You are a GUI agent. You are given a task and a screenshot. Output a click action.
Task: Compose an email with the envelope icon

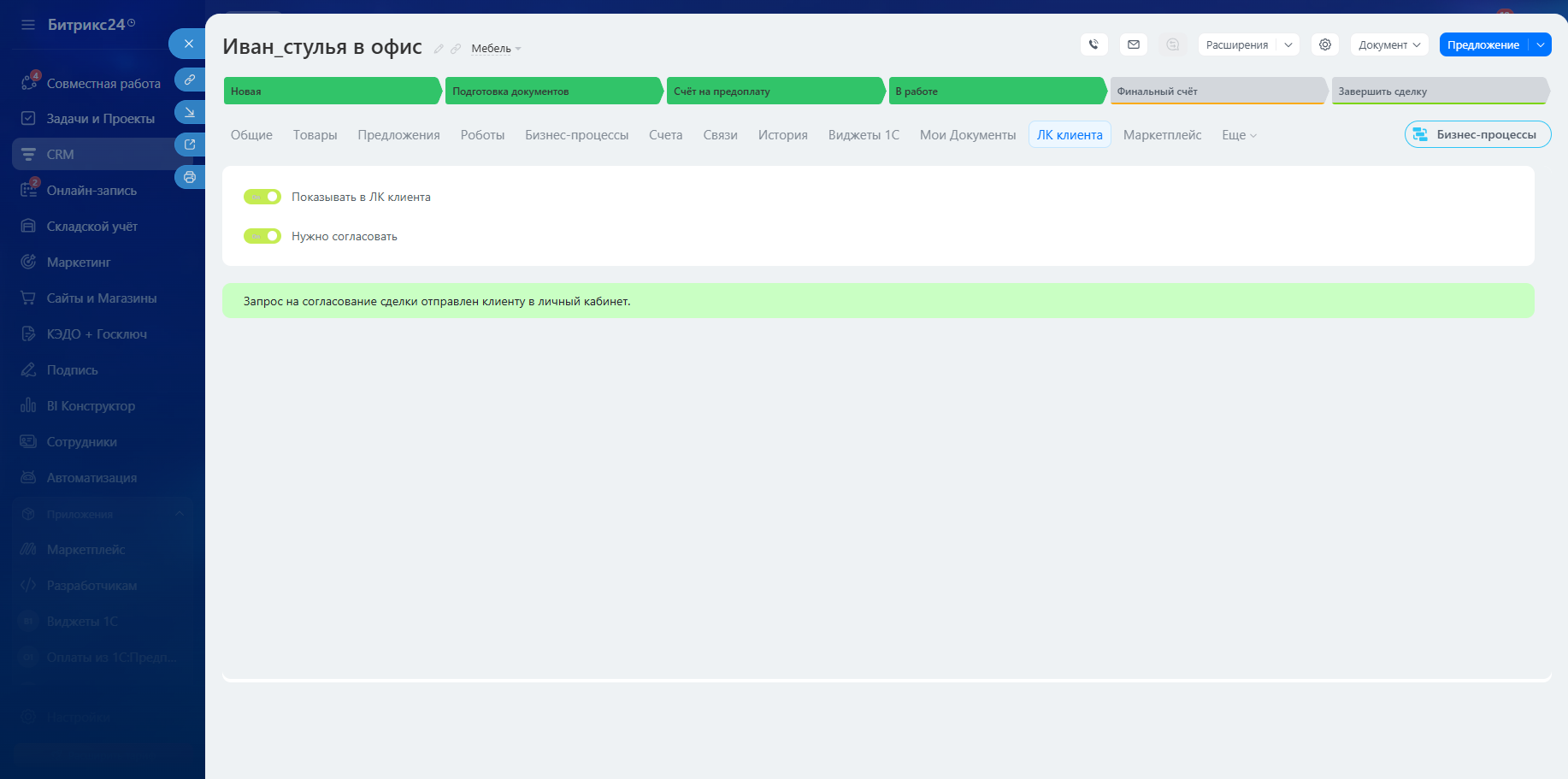point(1134,44)
